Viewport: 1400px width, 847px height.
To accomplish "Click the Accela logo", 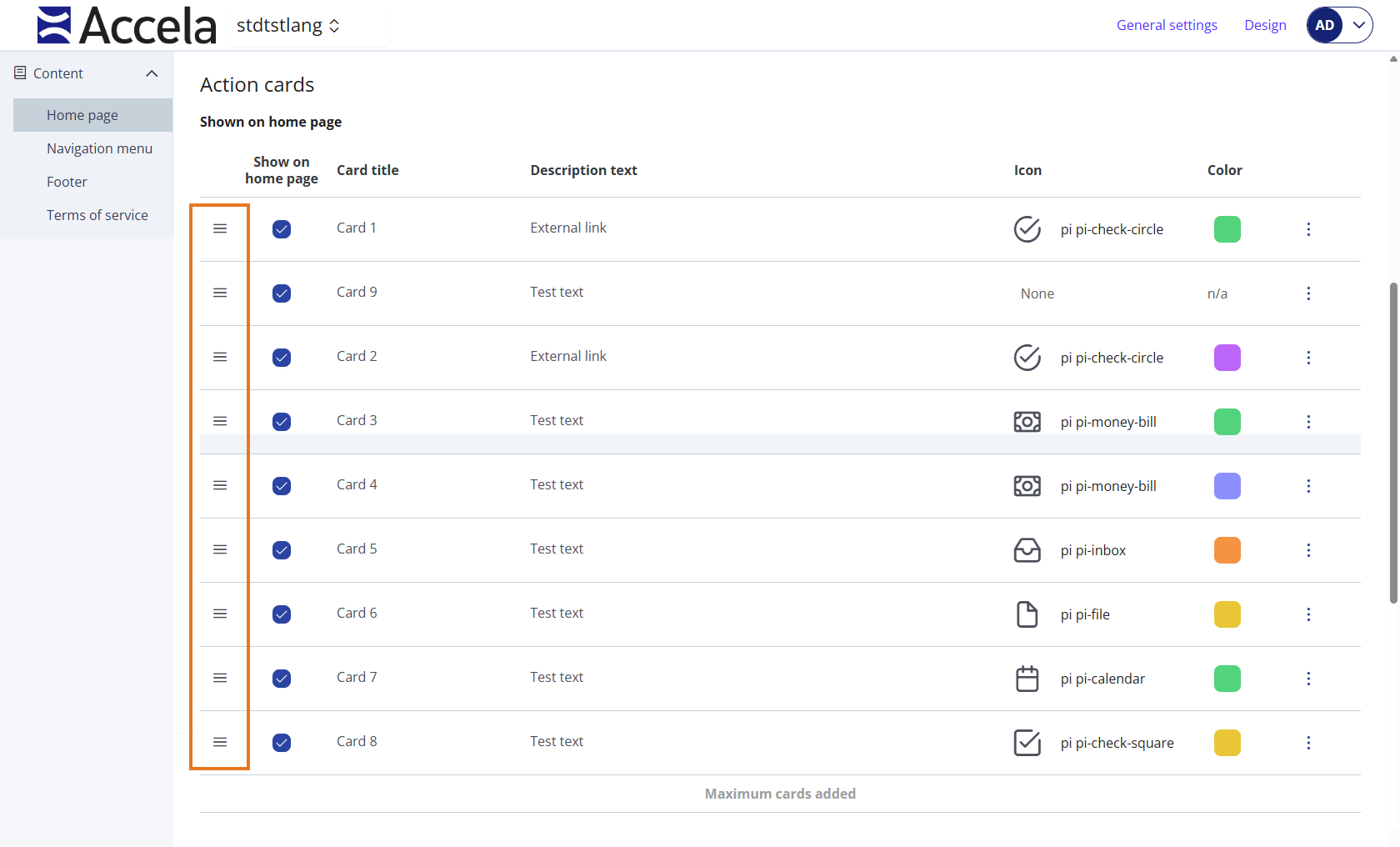I will 127,25.
